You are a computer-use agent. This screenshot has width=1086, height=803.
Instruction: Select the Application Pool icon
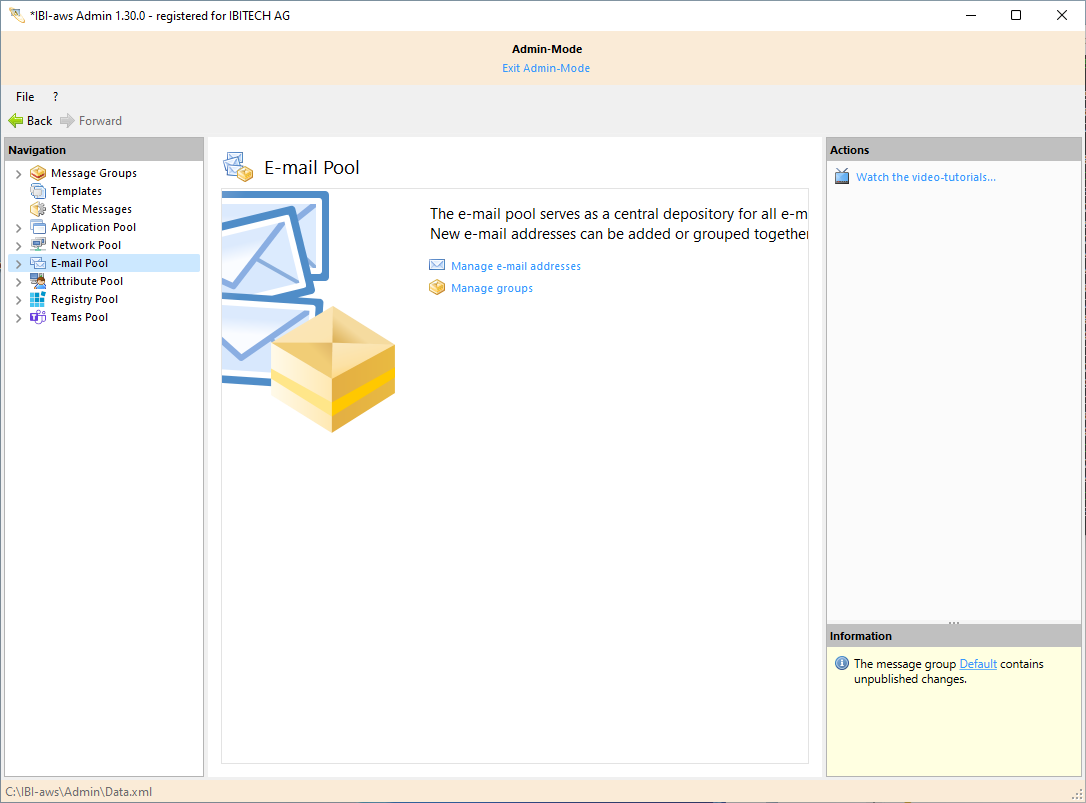tap(37, 226)
